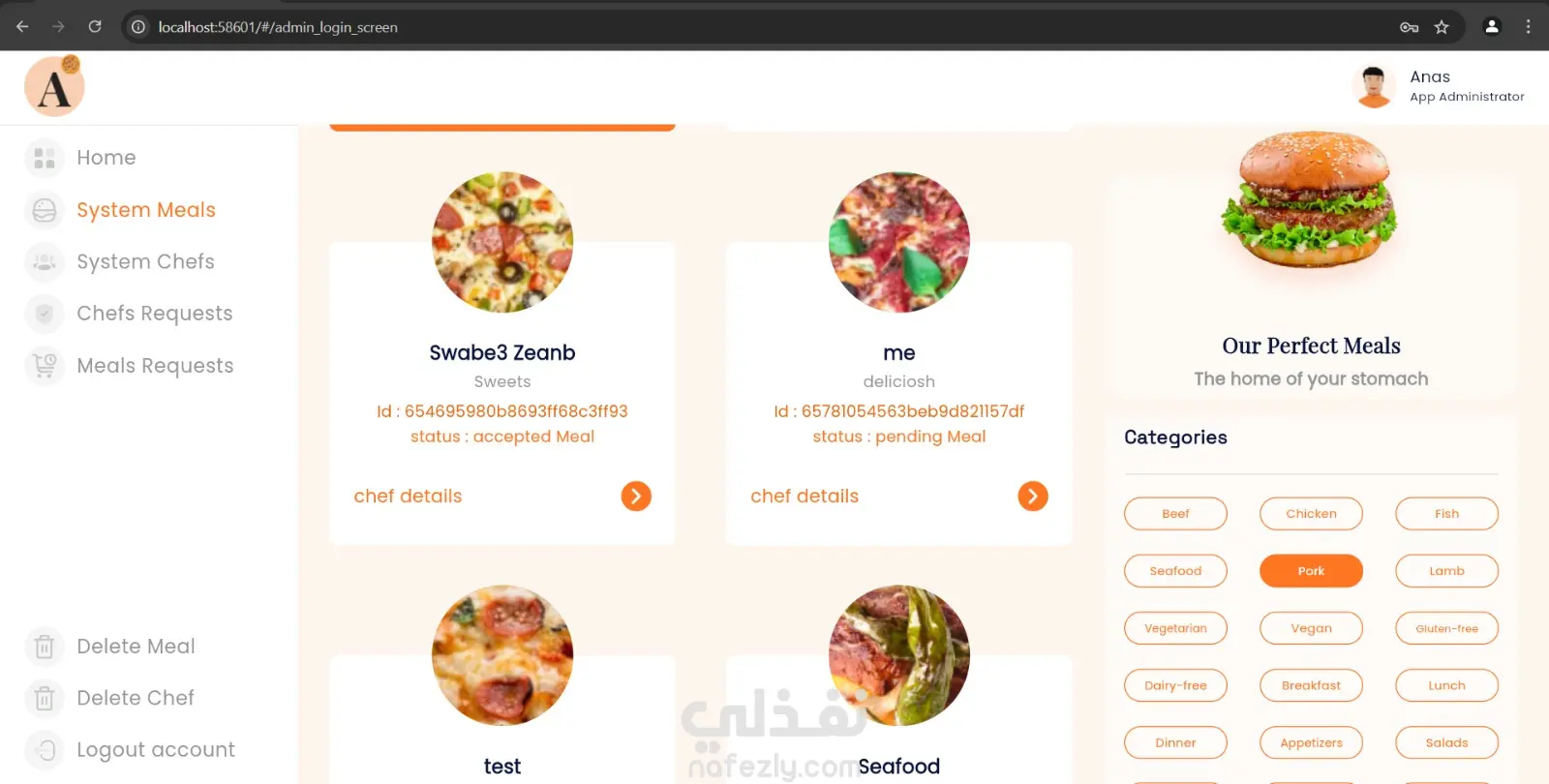
Task: Expand chef details arrow for Swabe3 Zeanb
Action: 636,497
